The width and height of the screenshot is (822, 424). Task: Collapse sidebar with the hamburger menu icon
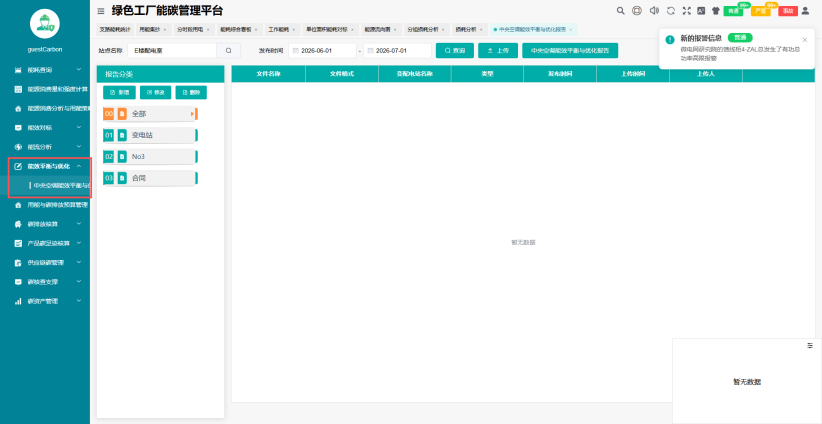pyautogui.click(x=101, y=11)
